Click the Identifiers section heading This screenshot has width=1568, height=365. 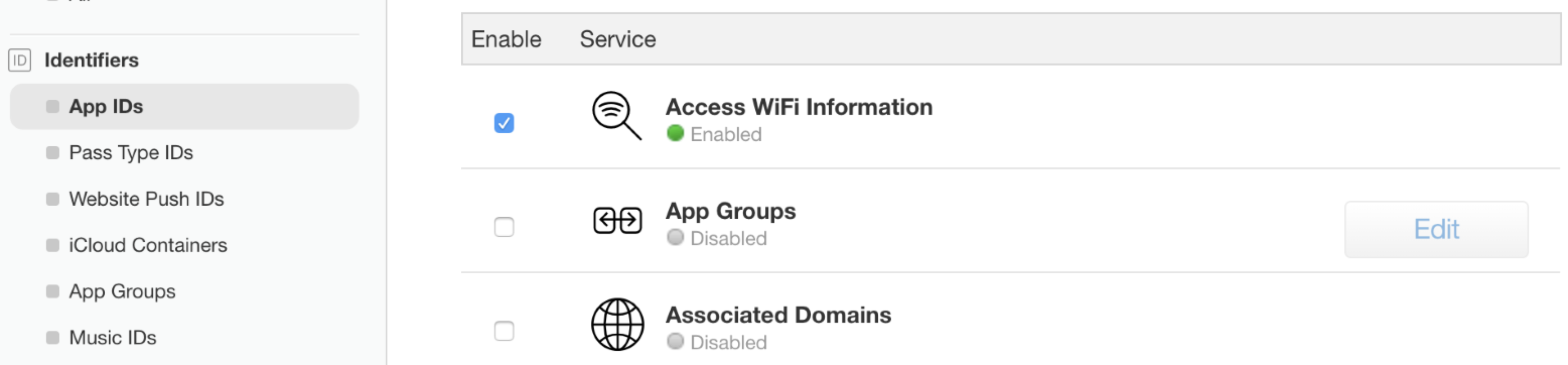click(x=91, y=59)
